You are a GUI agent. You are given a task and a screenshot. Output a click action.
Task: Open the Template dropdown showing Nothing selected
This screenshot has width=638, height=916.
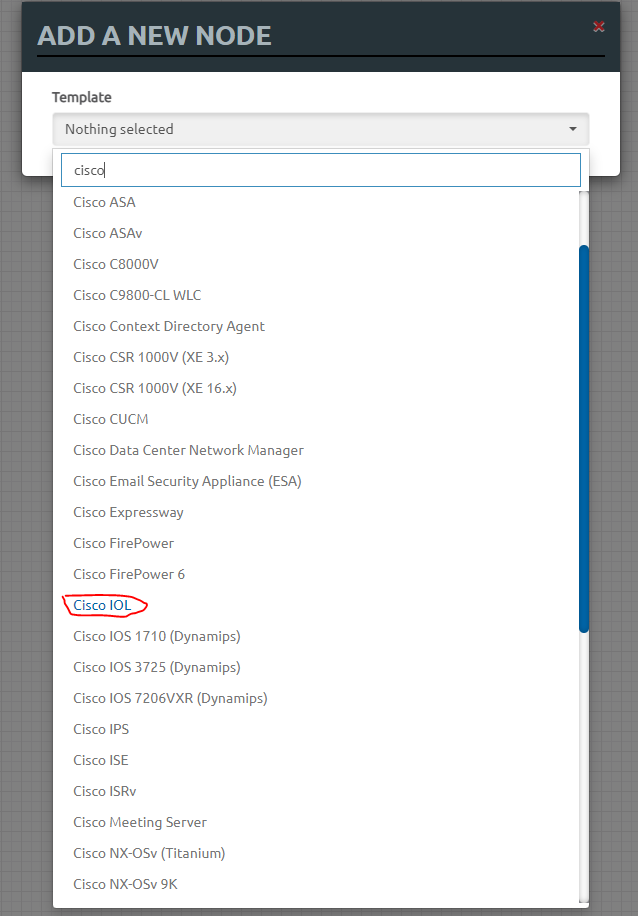[x=321, y=129]
